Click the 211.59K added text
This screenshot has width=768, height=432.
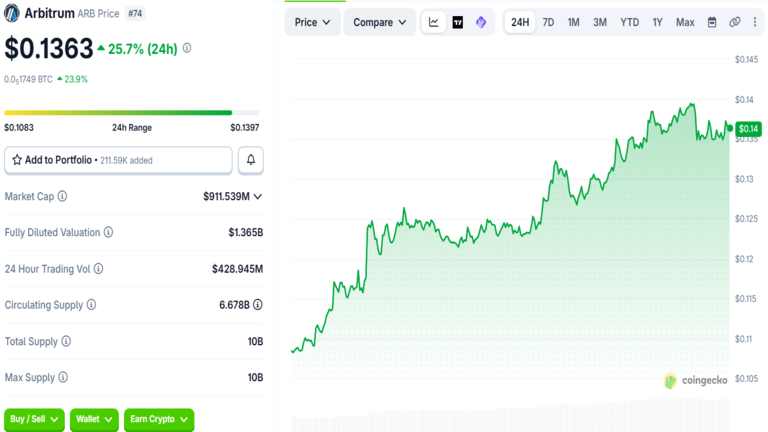(126, 161)
